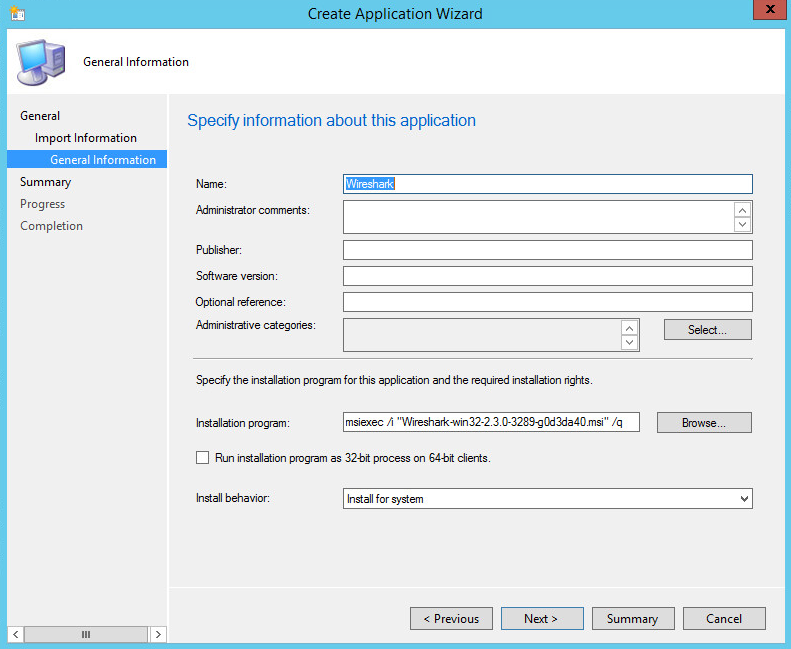Click sidebar horizontal scrollbar left arrow
This screenshot has height=649, width=791.
(16, 634)
